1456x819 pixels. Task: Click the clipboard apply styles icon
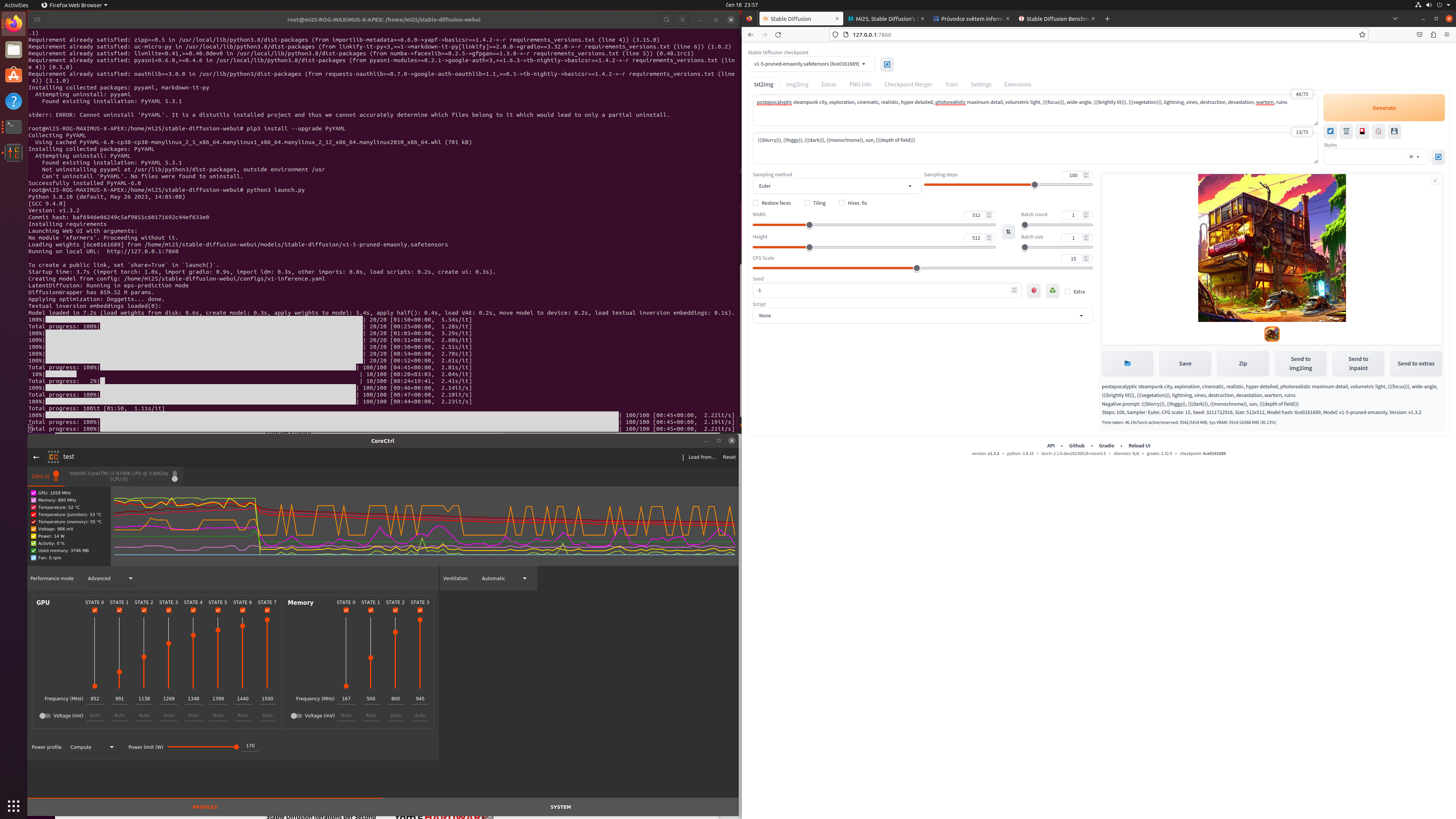click(1378, 131)
